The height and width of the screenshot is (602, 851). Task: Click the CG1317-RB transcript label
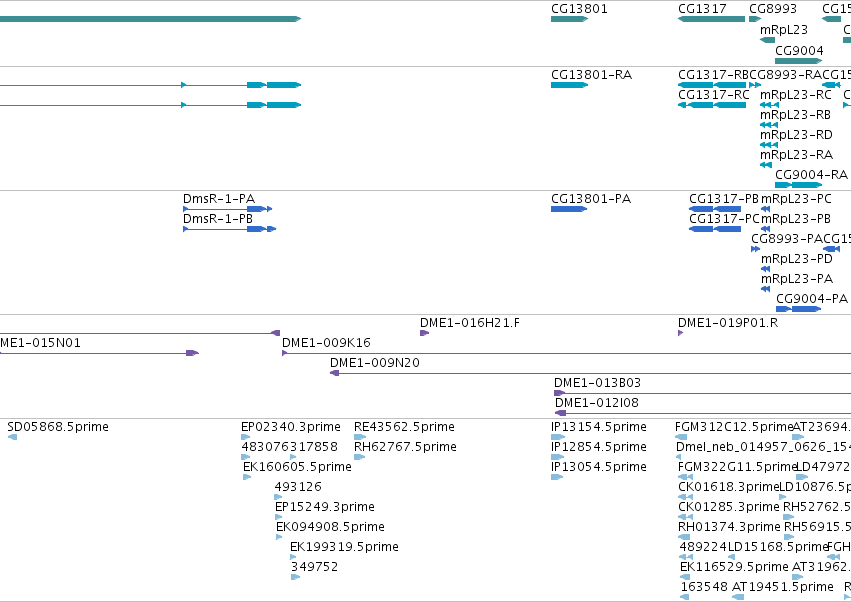tap(713, 74)
